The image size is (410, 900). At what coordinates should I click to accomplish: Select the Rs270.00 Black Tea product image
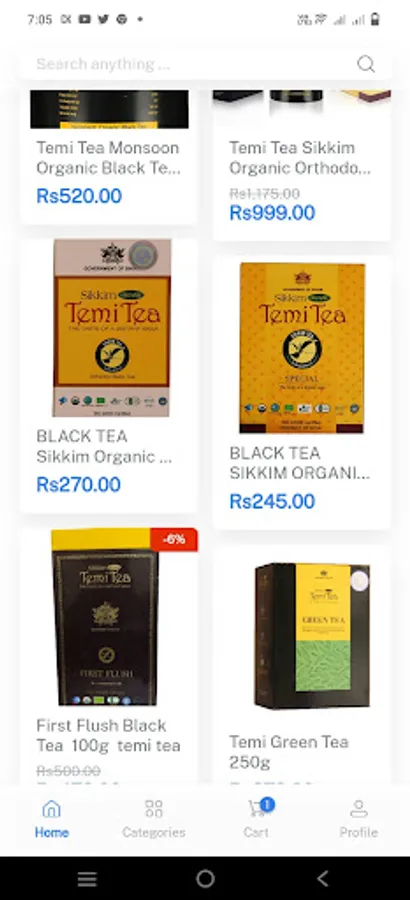[x=112, y=328]
